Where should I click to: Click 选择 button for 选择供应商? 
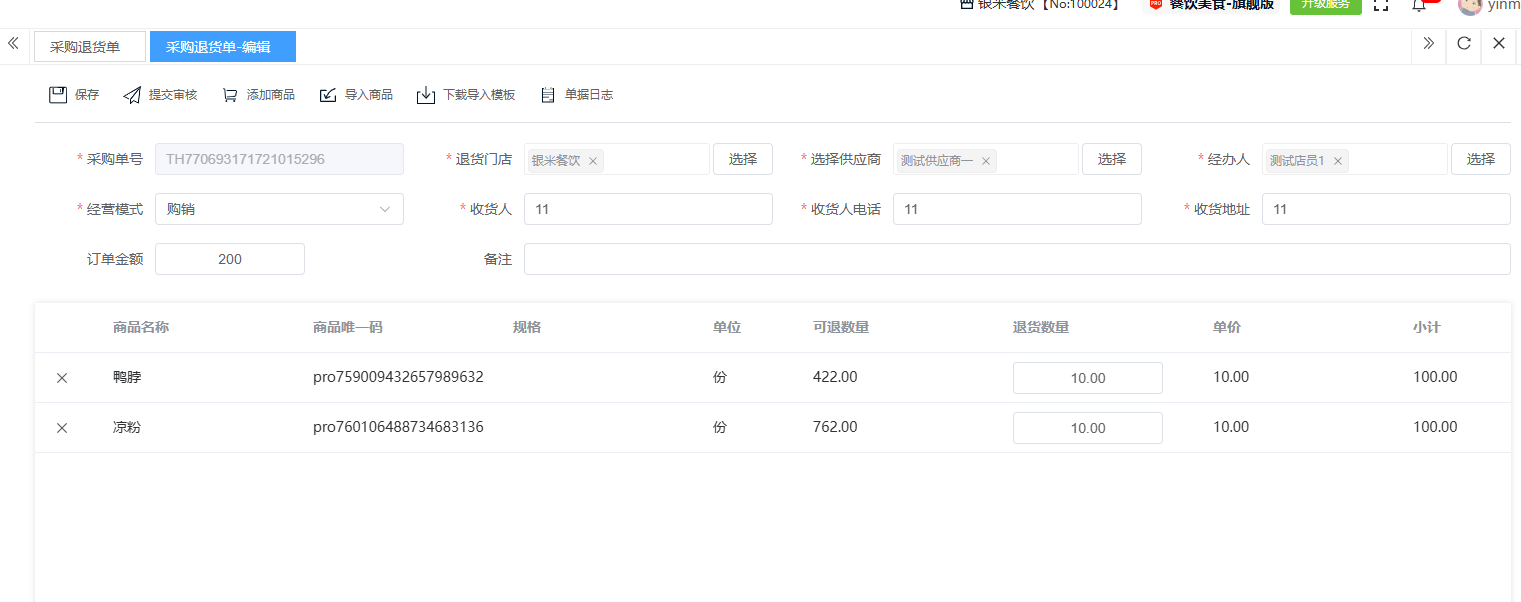point(1111,159)
